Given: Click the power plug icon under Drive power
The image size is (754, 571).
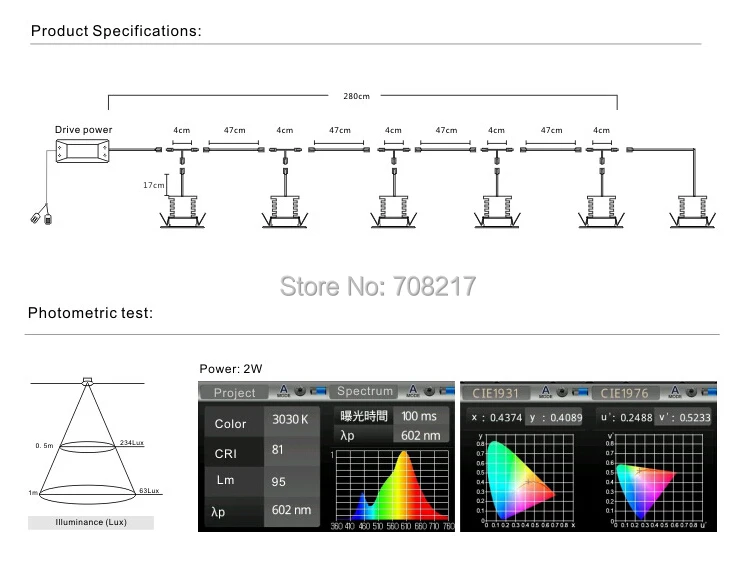Looking at the screenshot, I should click(x=41, y=215).
